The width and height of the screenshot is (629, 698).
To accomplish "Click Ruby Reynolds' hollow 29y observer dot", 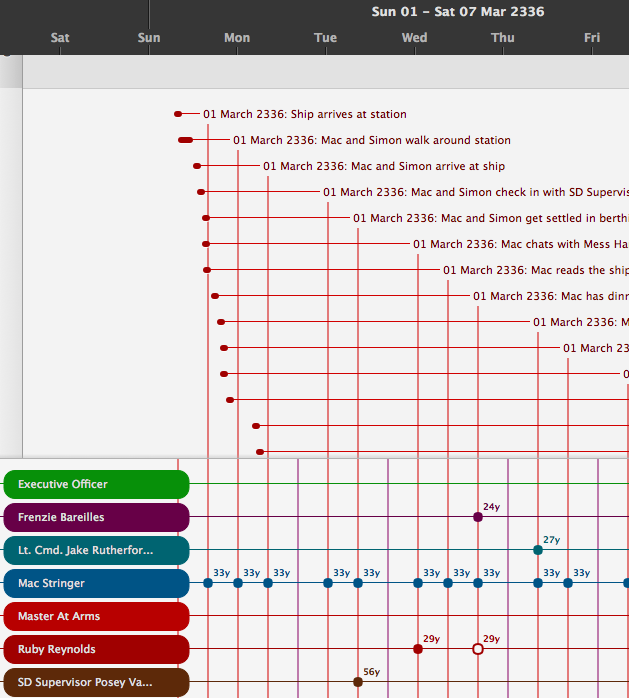I will coord(478,649).
